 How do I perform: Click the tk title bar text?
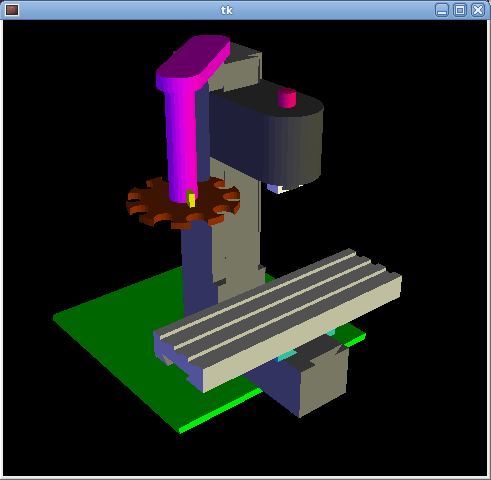coord(227,10)
